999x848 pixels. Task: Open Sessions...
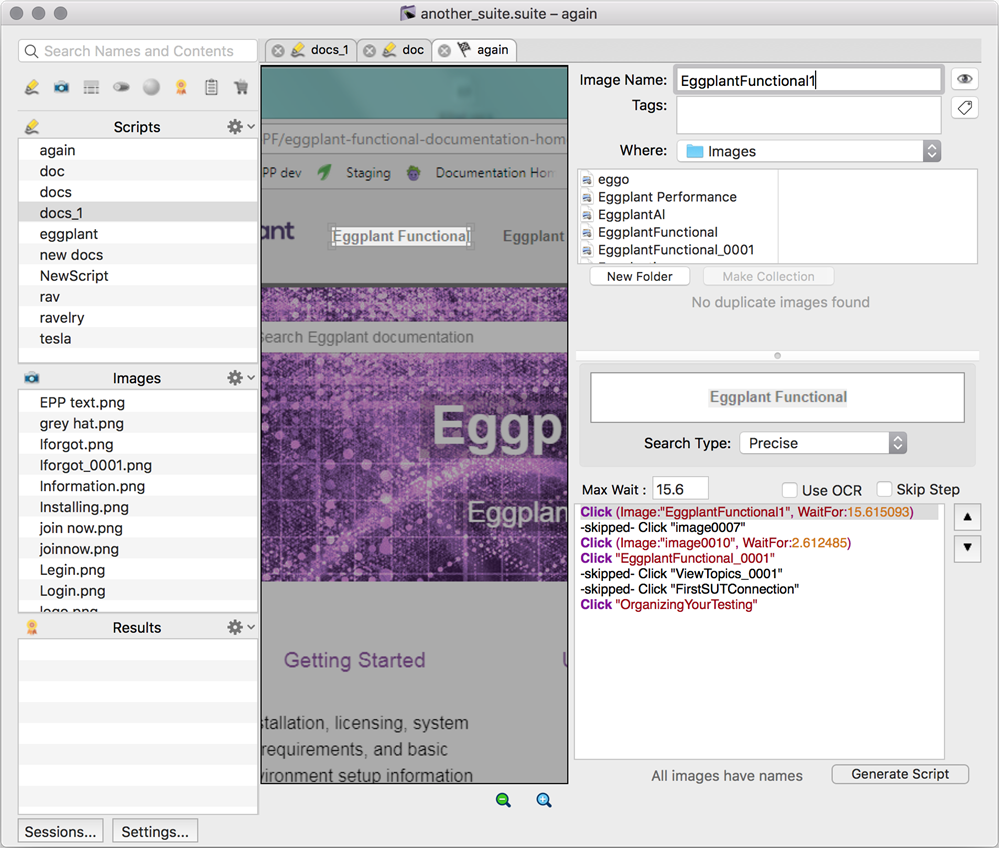tap(61, 831)
